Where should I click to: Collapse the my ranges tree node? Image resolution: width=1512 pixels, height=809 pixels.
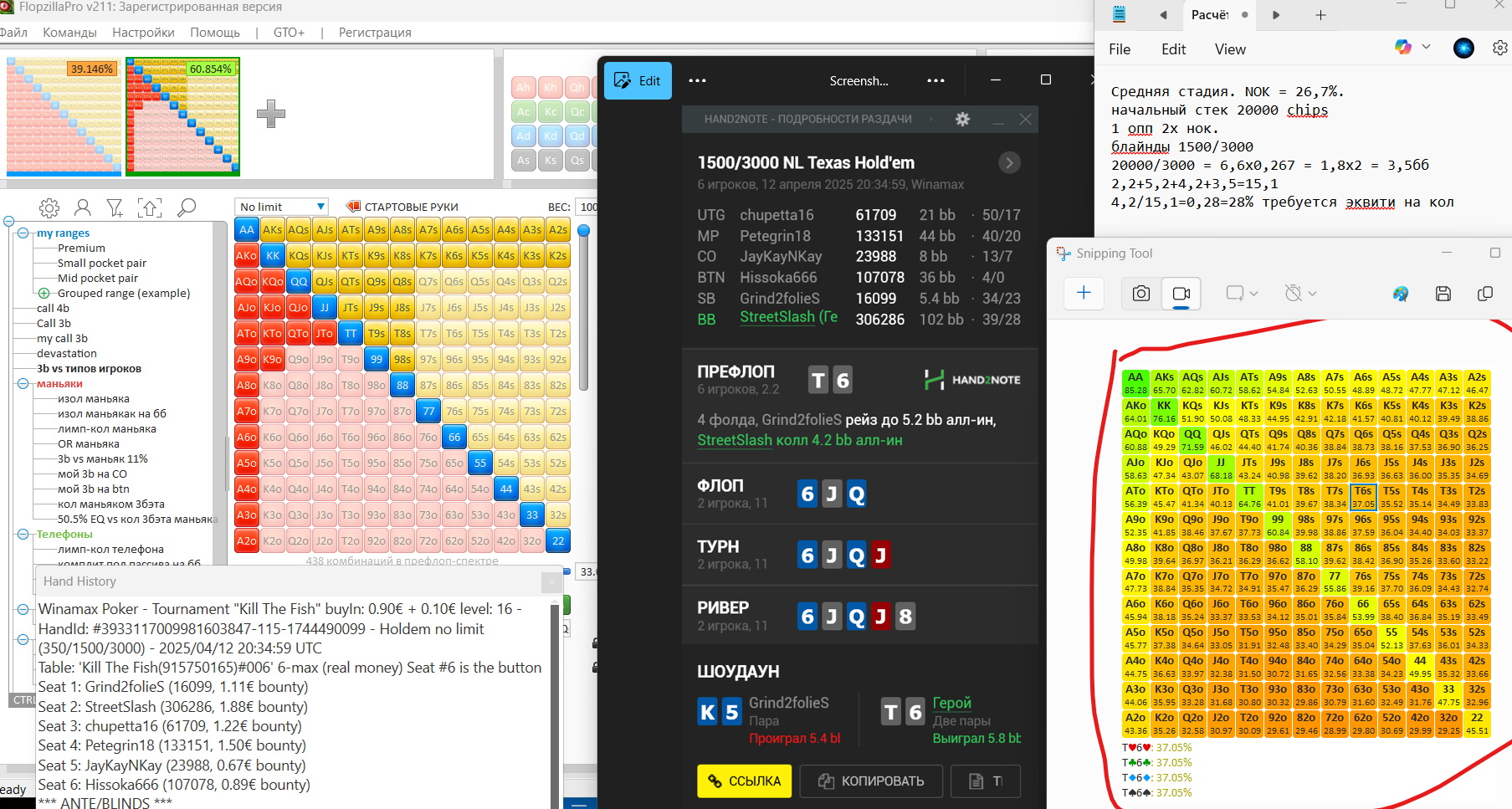coord(23,233)
